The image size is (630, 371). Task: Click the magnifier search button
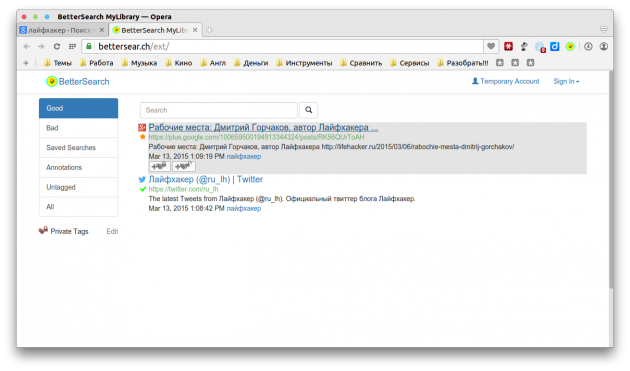tap(308, 110)
